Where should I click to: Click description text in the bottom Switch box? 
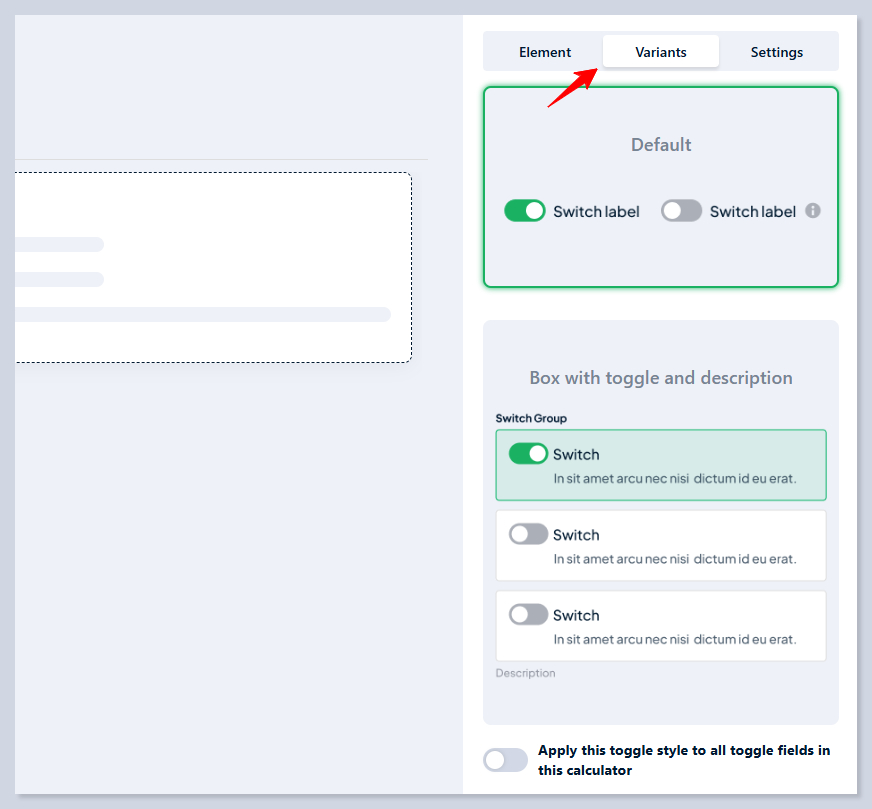click(675, 640)
